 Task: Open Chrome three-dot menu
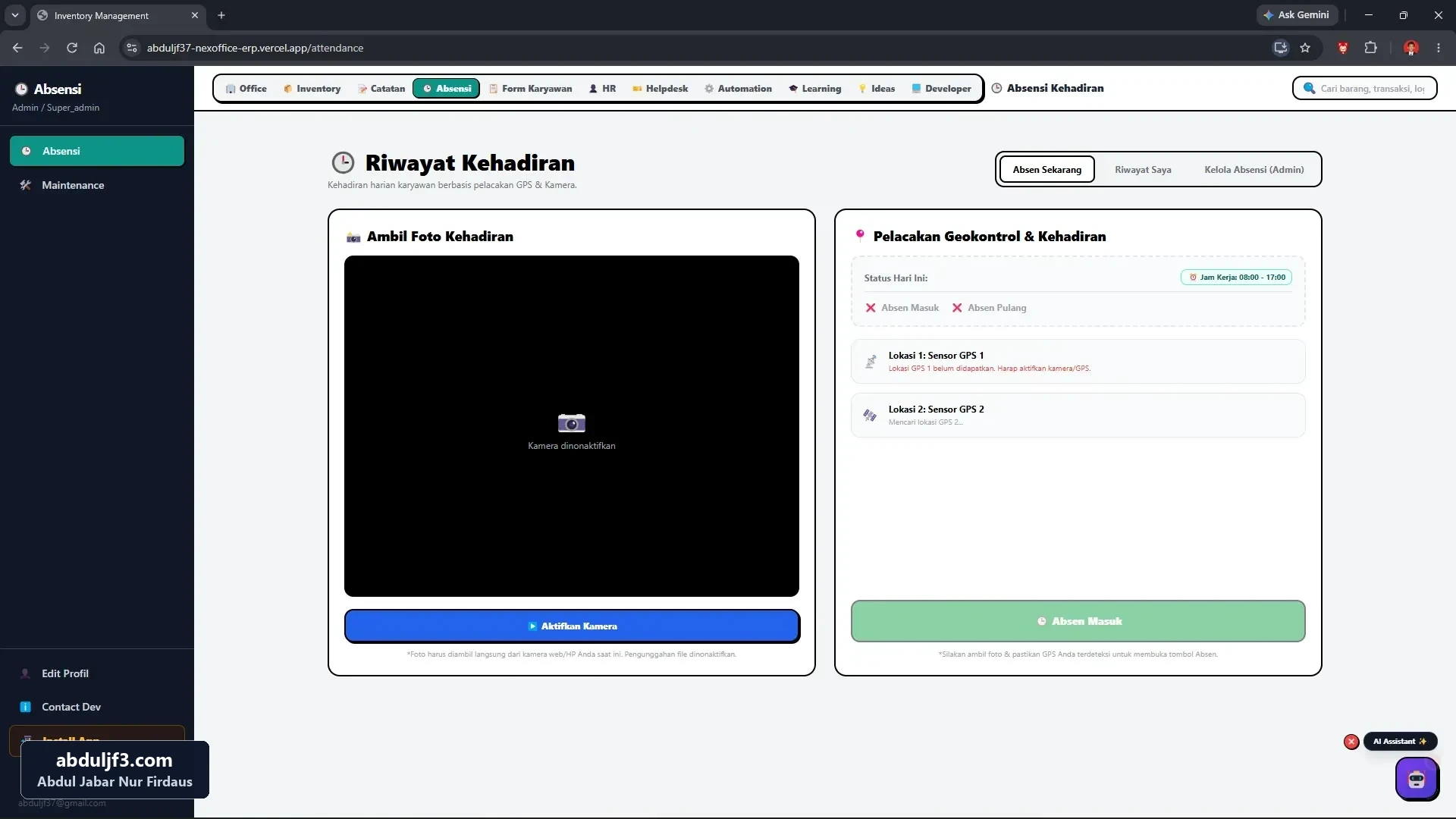point(1439,48)
